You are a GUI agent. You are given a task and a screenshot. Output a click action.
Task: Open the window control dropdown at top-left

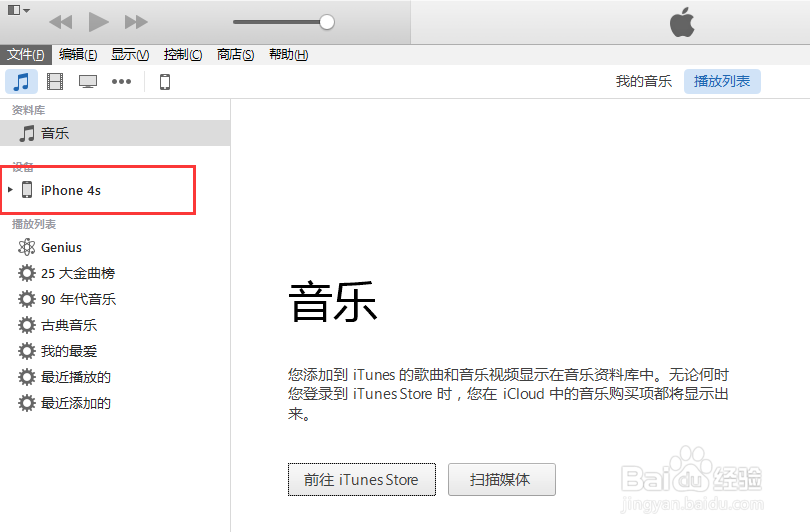pyautogui.click(x=19, y=10)
